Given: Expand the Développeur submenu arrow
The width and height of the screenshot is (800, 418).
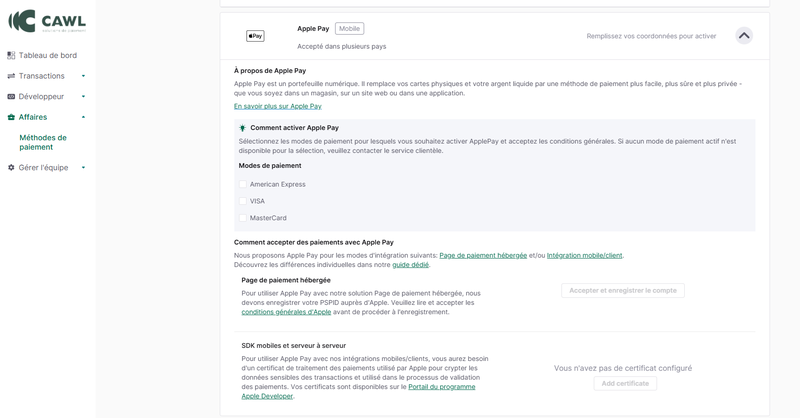Looking at the screenshot, I should point(83,97).
